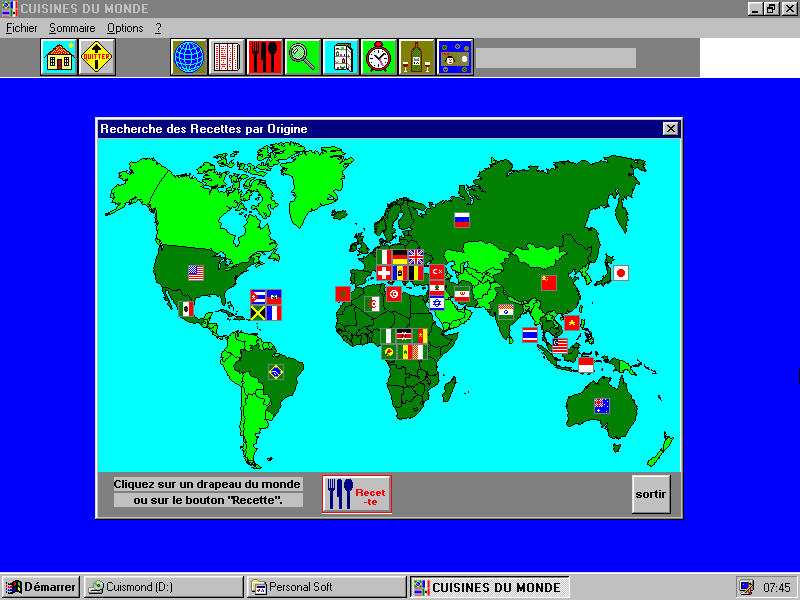Image resolution: width=800 pixels, height=600 pixels.
Task: Select the Japan flag on the map
Action: coord(620,272)
